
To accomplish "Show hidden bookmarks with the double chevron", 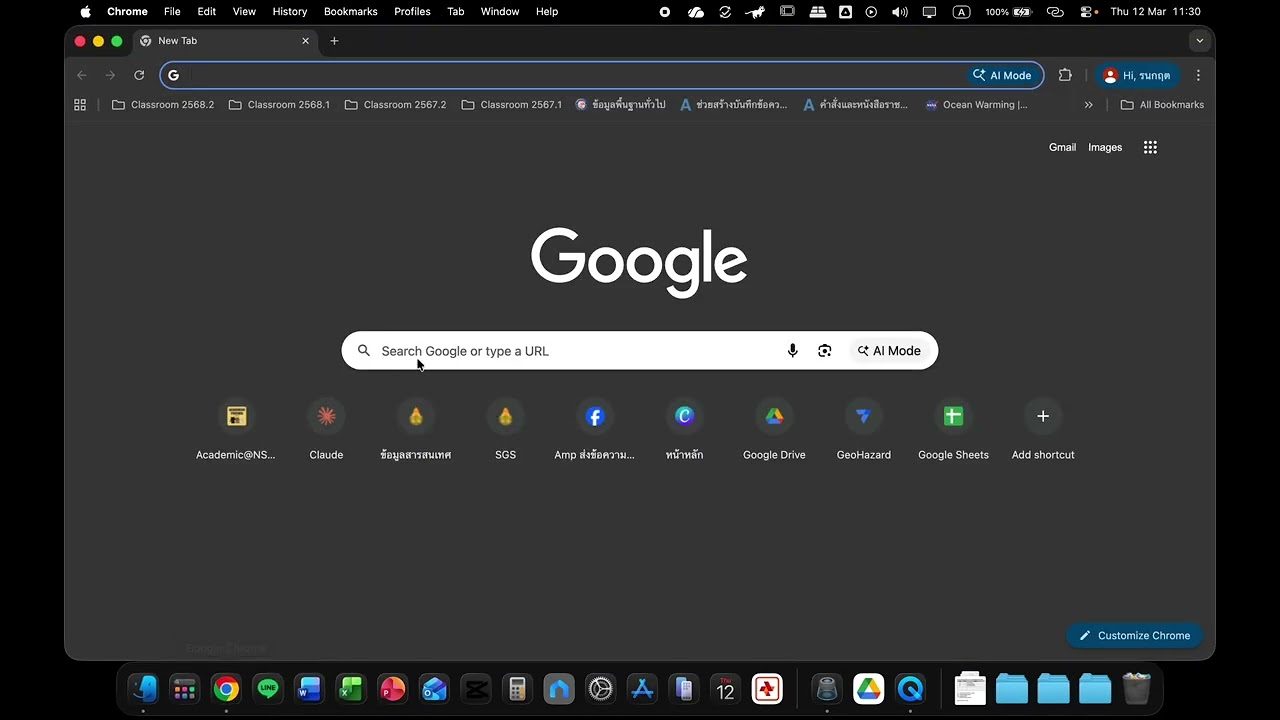I will [1088, 104].
